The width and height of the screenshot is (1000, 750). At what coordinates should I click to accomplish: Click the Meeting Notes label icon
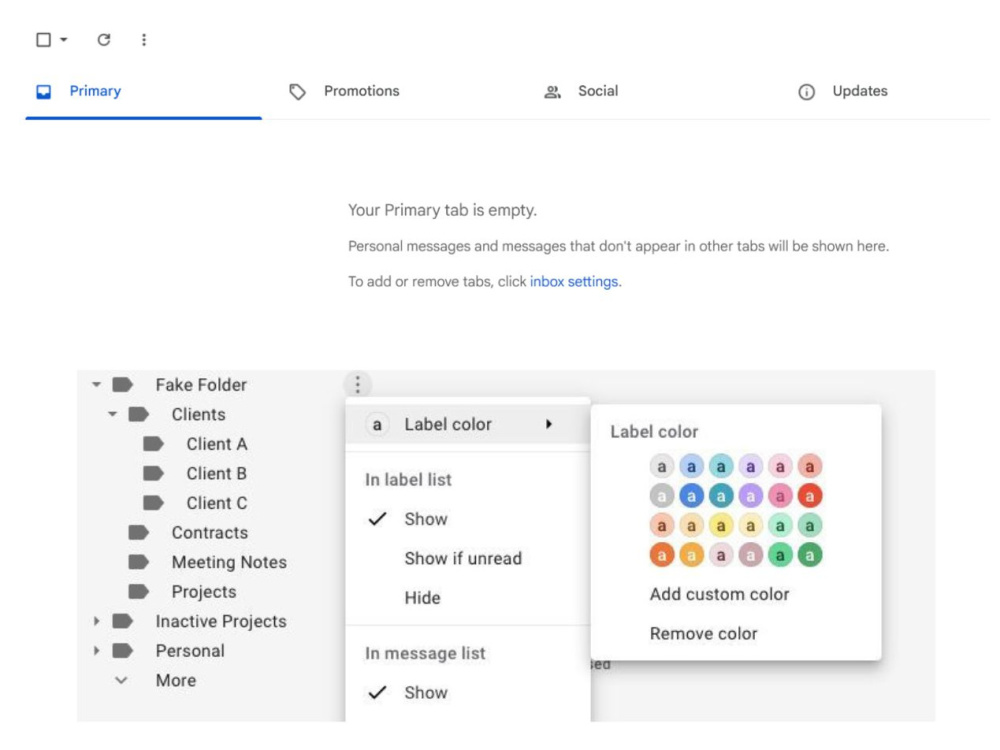(138, 562)
